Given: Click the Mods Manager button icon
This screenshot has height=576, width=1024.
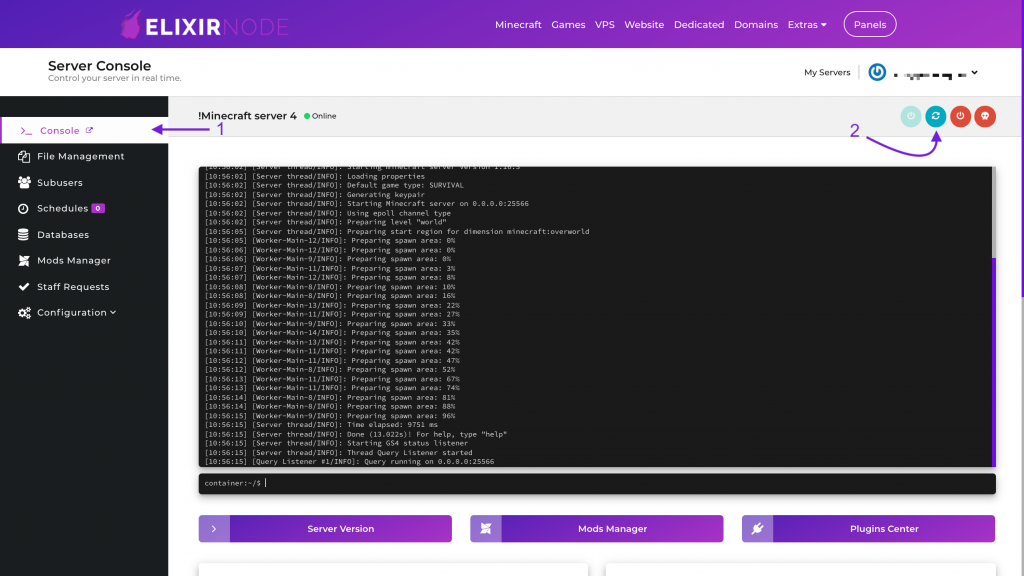Looking at the screenshot, I should point(486,529).
